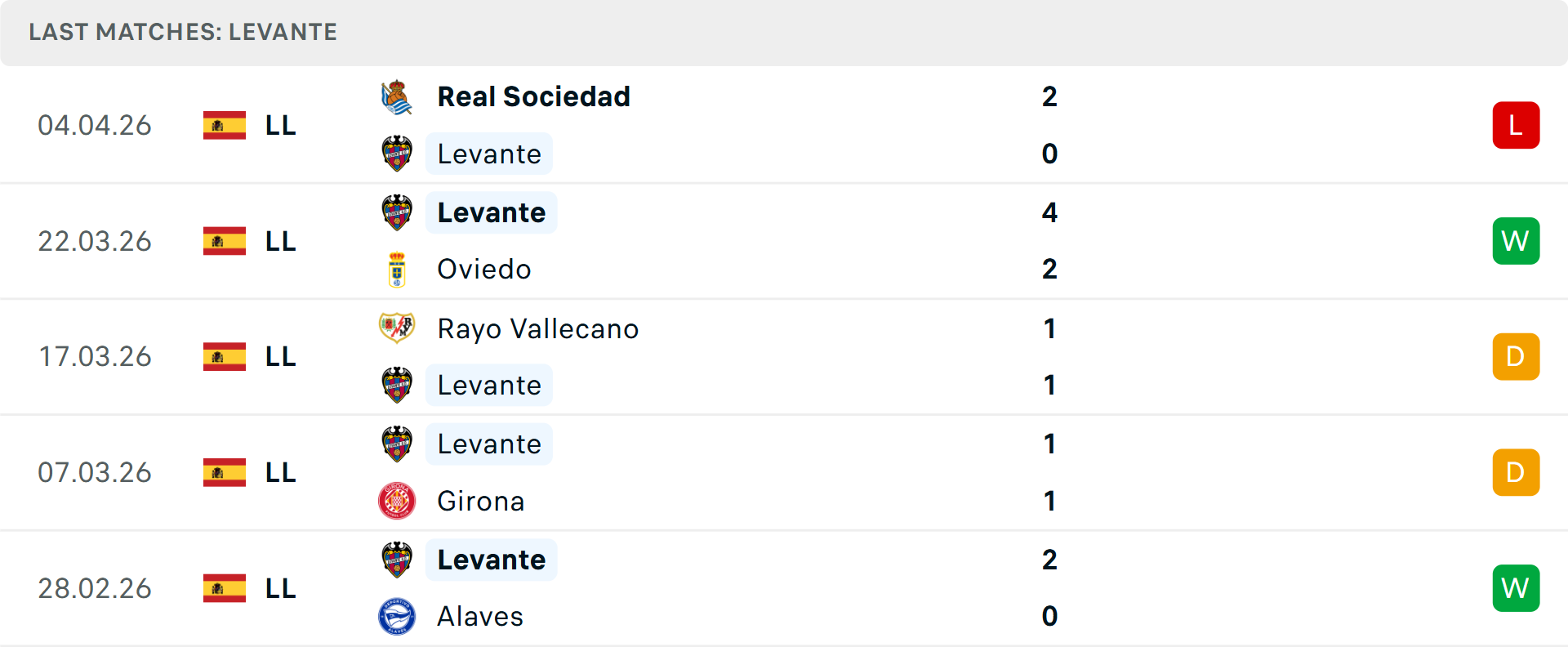Click Spain flag in the 04.04.26 row
1568x647 pixels.
(x=225, y=126)
